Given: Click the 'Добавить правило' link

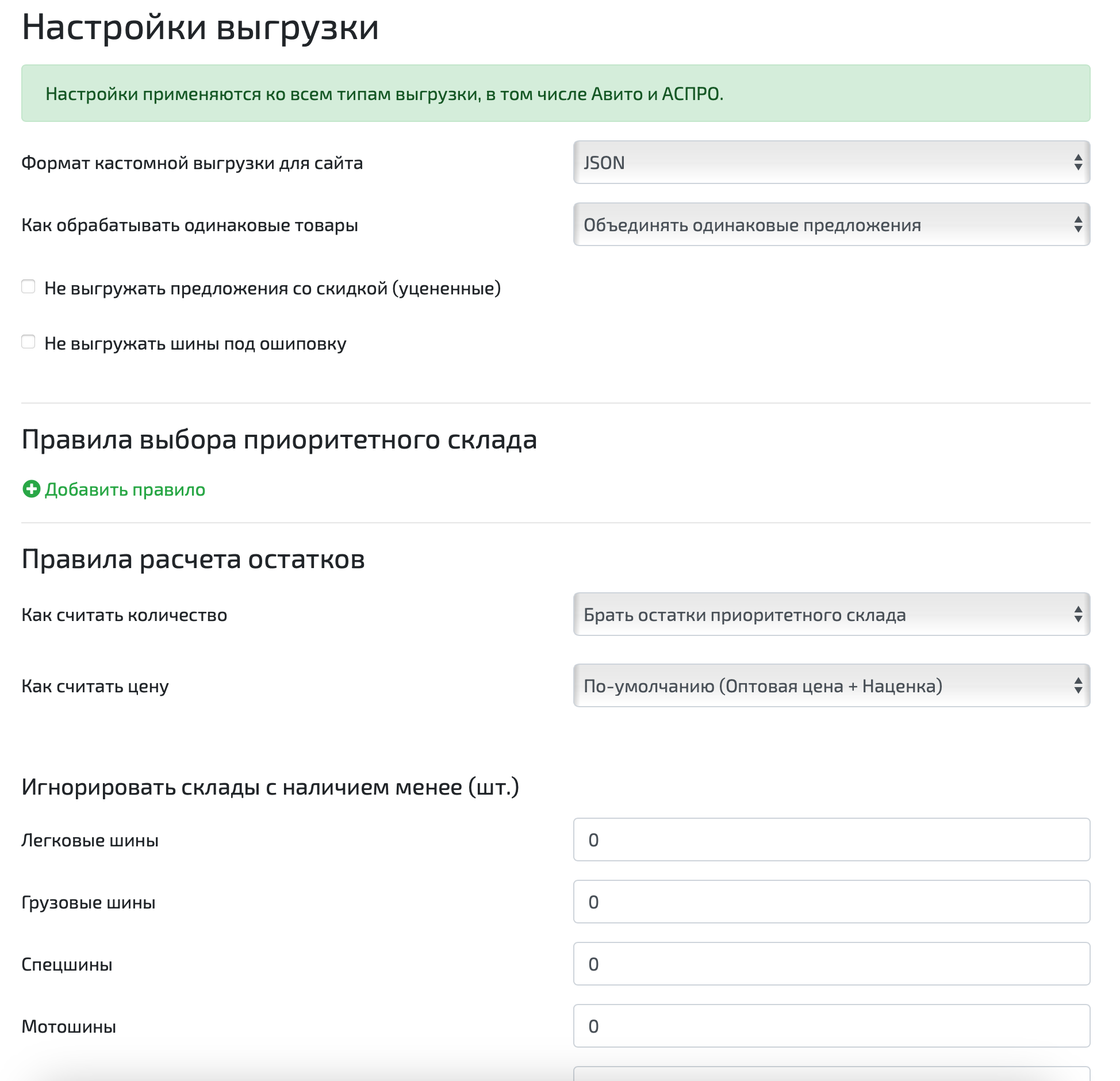Looking at the screenshot, I should pos(125,489).
